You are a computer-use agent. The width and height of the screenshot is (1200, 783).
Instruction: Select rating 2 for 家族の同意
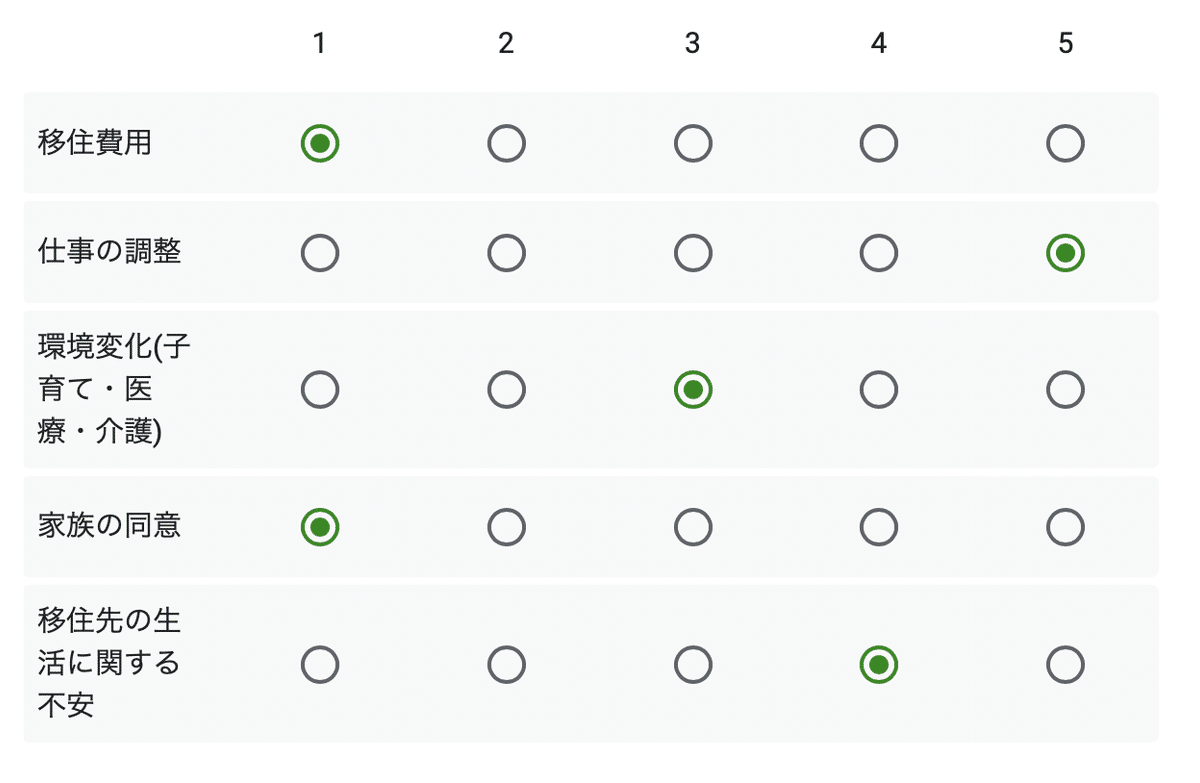[506, 527]
